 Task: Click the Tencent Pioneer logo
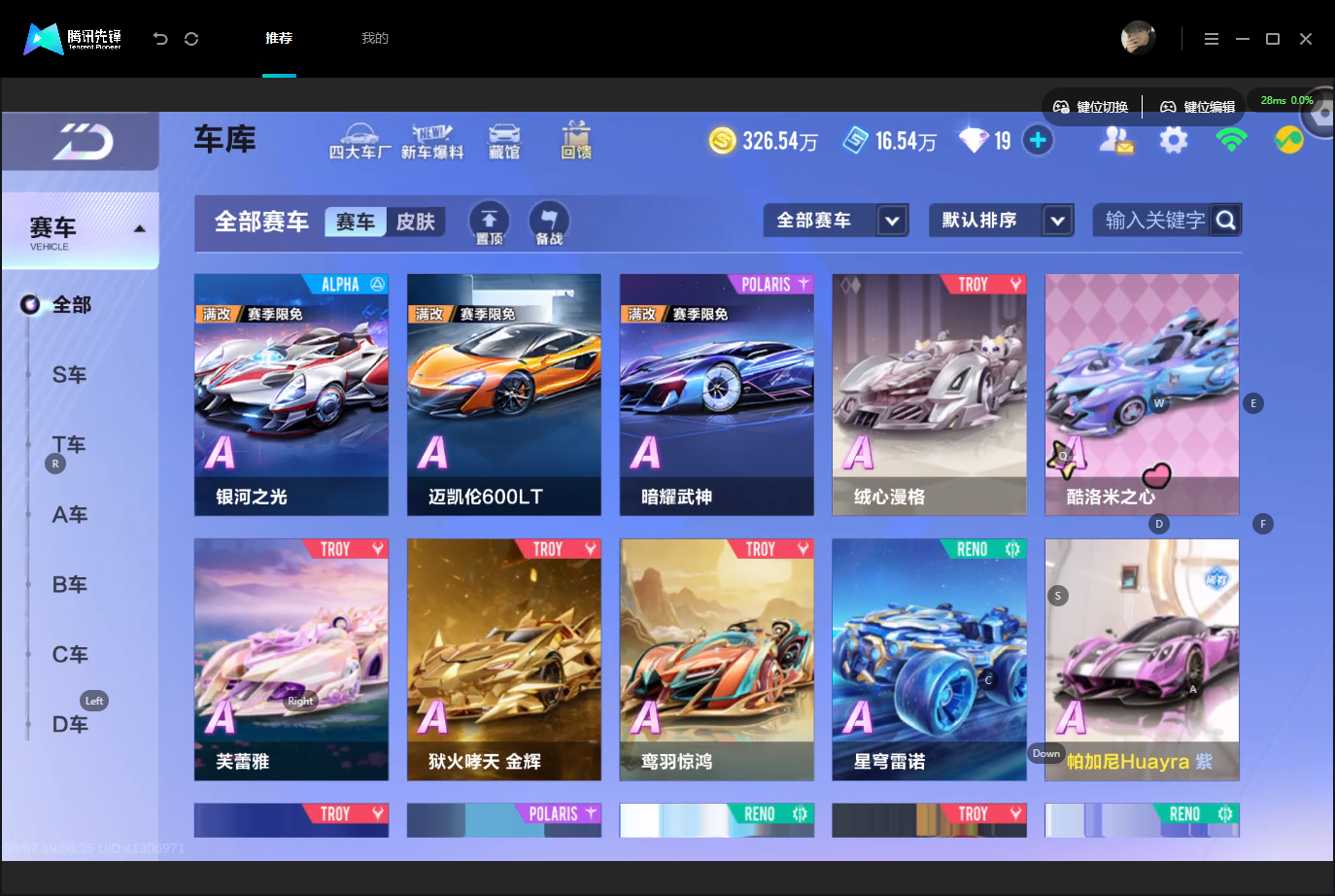[x=73, y=39]
